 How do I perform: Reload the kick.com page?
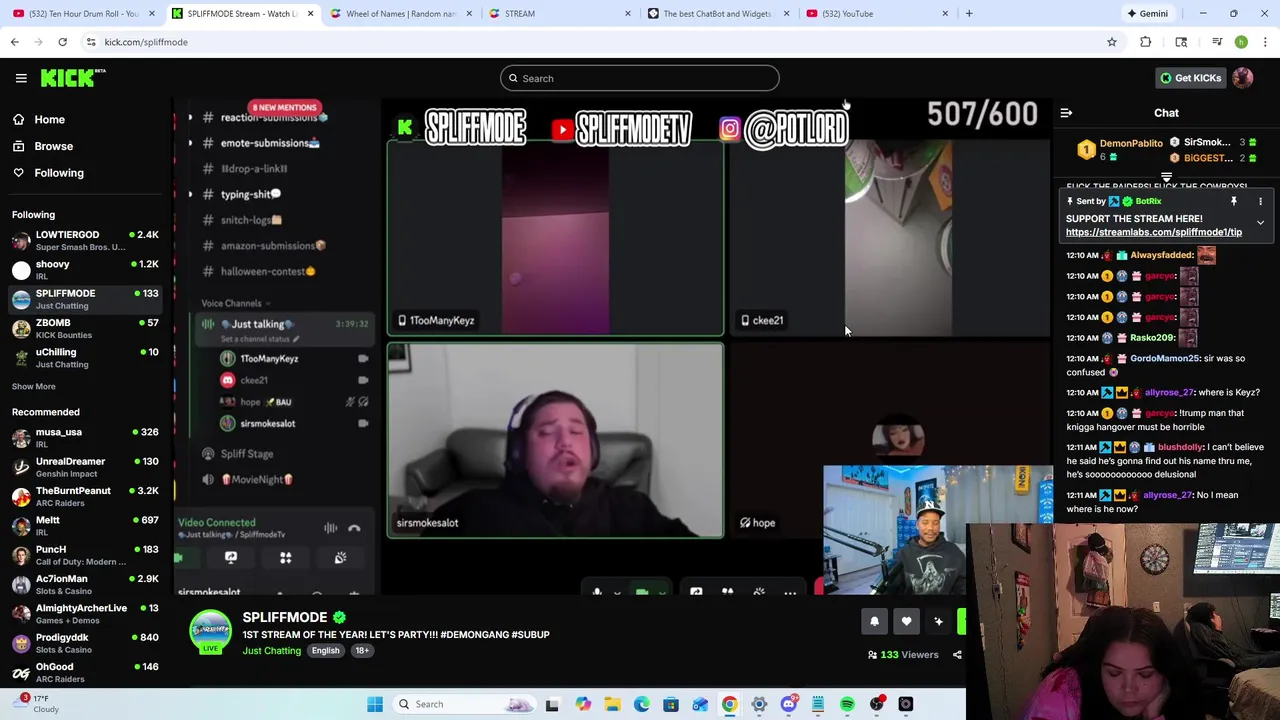62,42
